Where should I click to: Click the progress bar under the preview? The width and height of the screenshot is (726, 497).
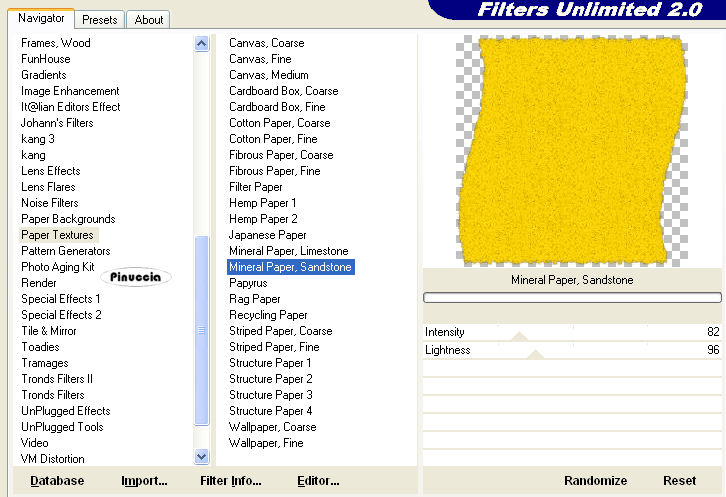(x=572, y=297)
